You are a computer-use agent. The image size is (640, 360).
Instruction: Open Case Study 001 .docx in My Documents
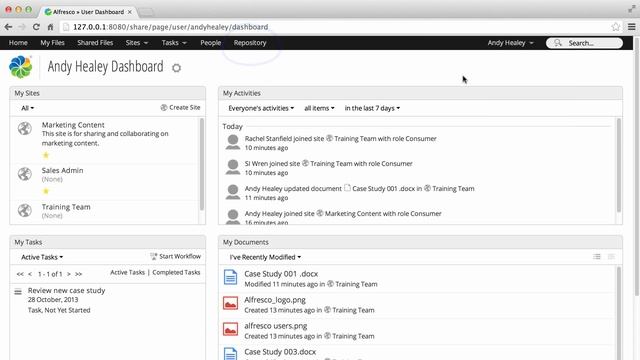pos(281,274)
